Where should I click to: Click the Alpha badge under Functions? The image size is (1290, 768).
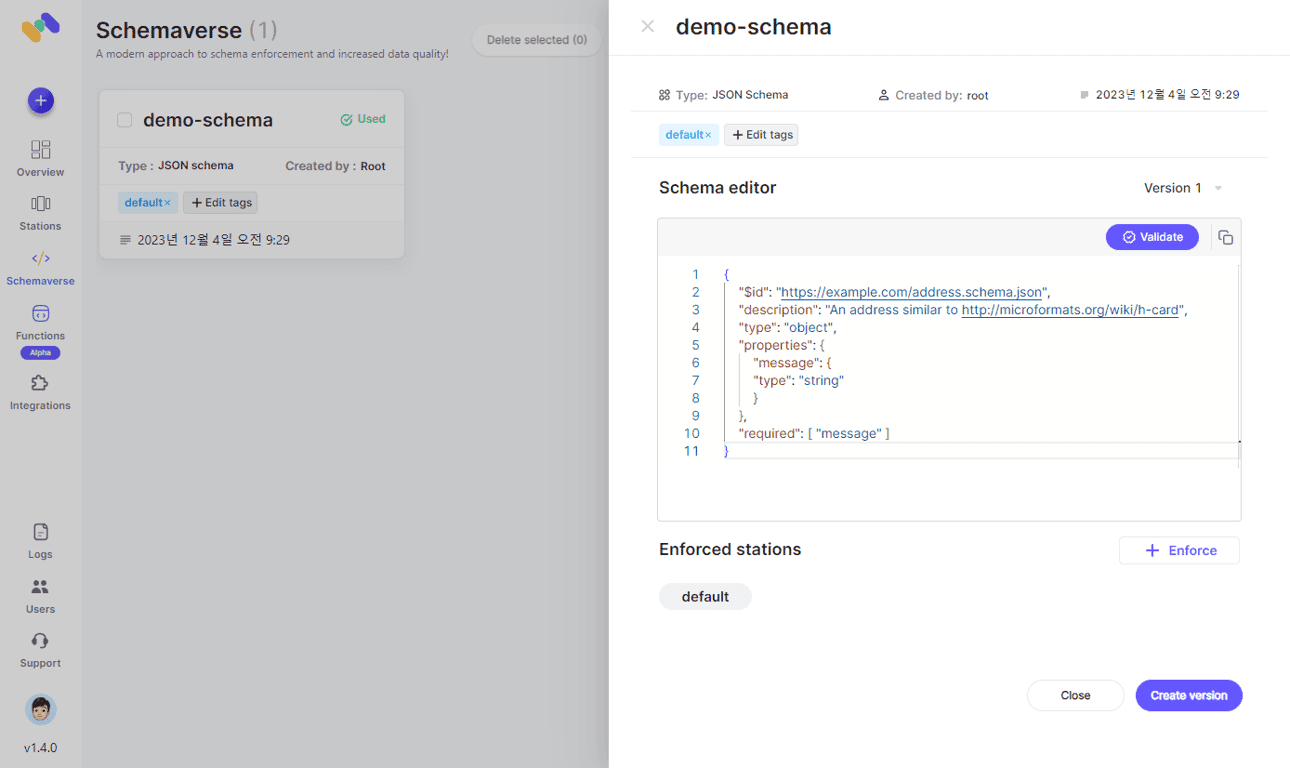pos(40,353)
